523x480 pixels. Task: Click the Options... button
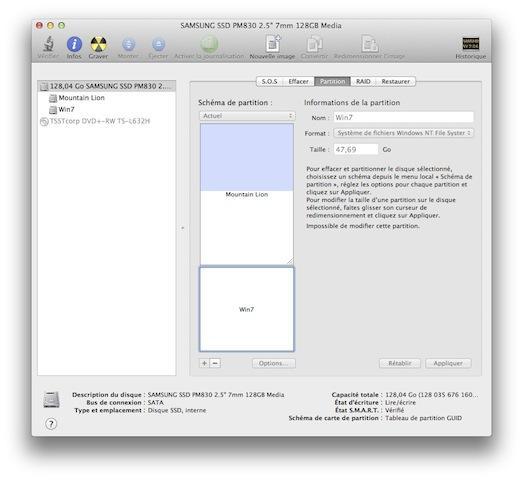pos(274,363)
